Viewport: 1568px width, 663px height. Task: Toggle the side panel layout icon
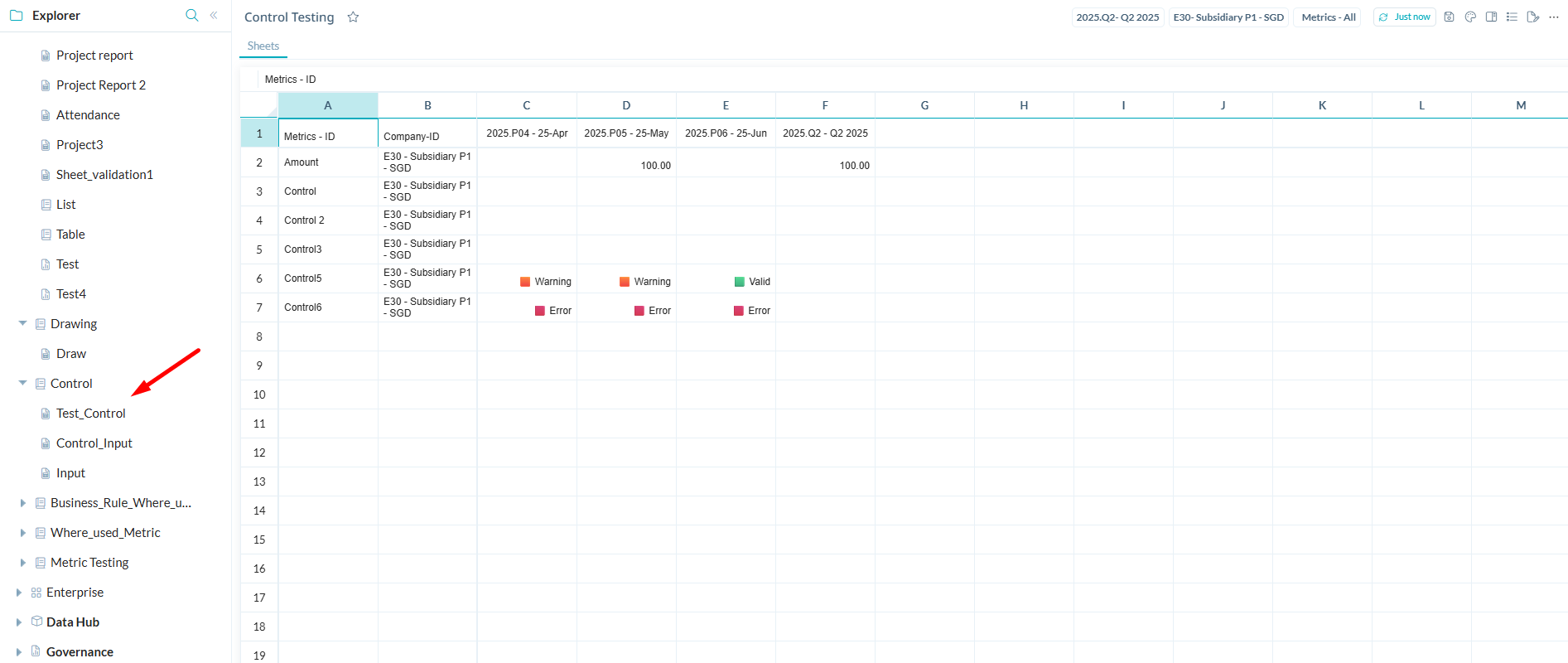pyautogui.click(x=1491, y=17)
